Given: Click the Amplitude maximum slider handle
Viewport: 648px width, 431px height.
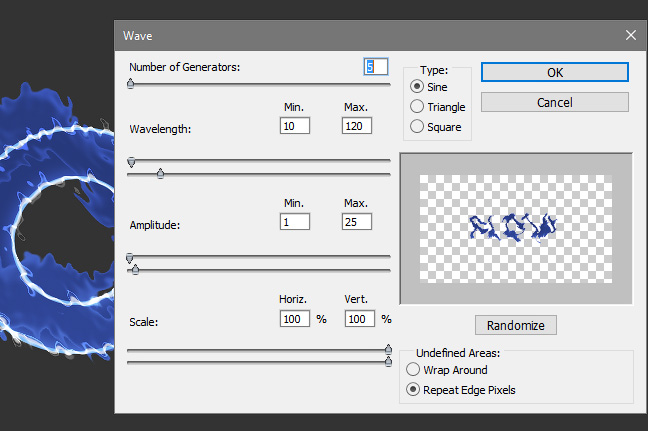Looking at the screenshot, I should point(135,269).
